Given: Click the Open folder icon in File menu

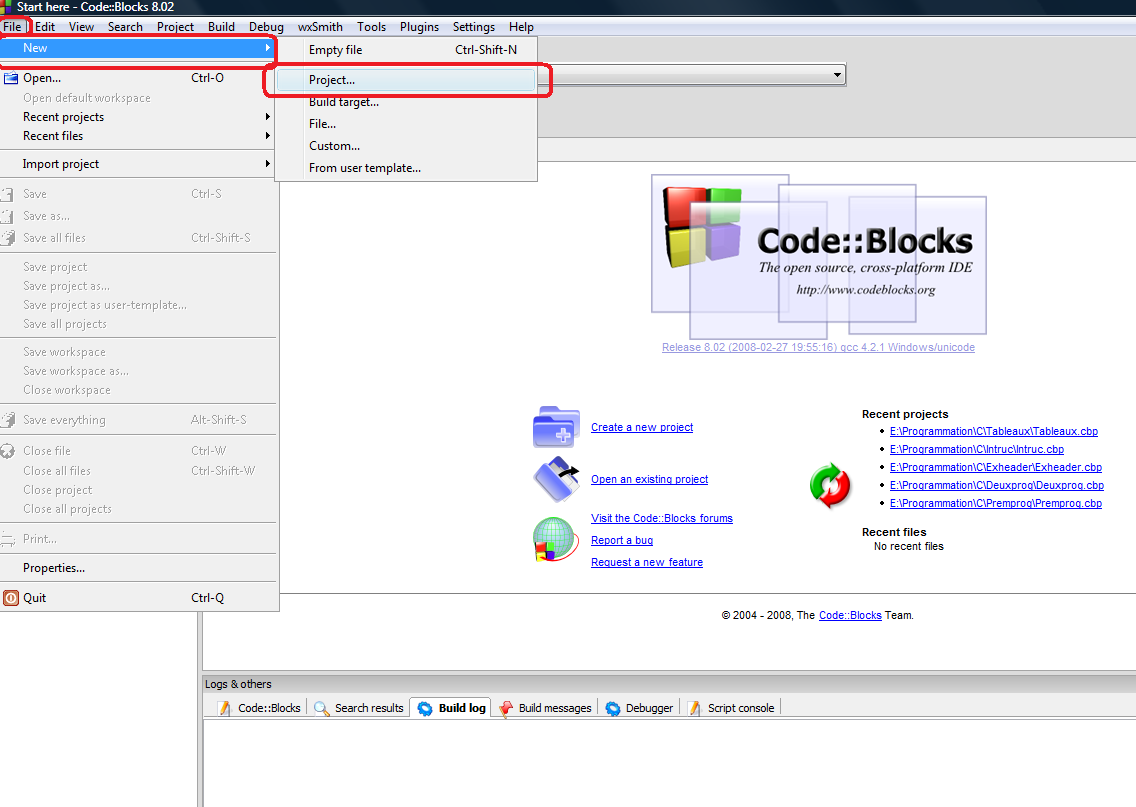Looking at the screenshot, I should click(x=11, y=78).
